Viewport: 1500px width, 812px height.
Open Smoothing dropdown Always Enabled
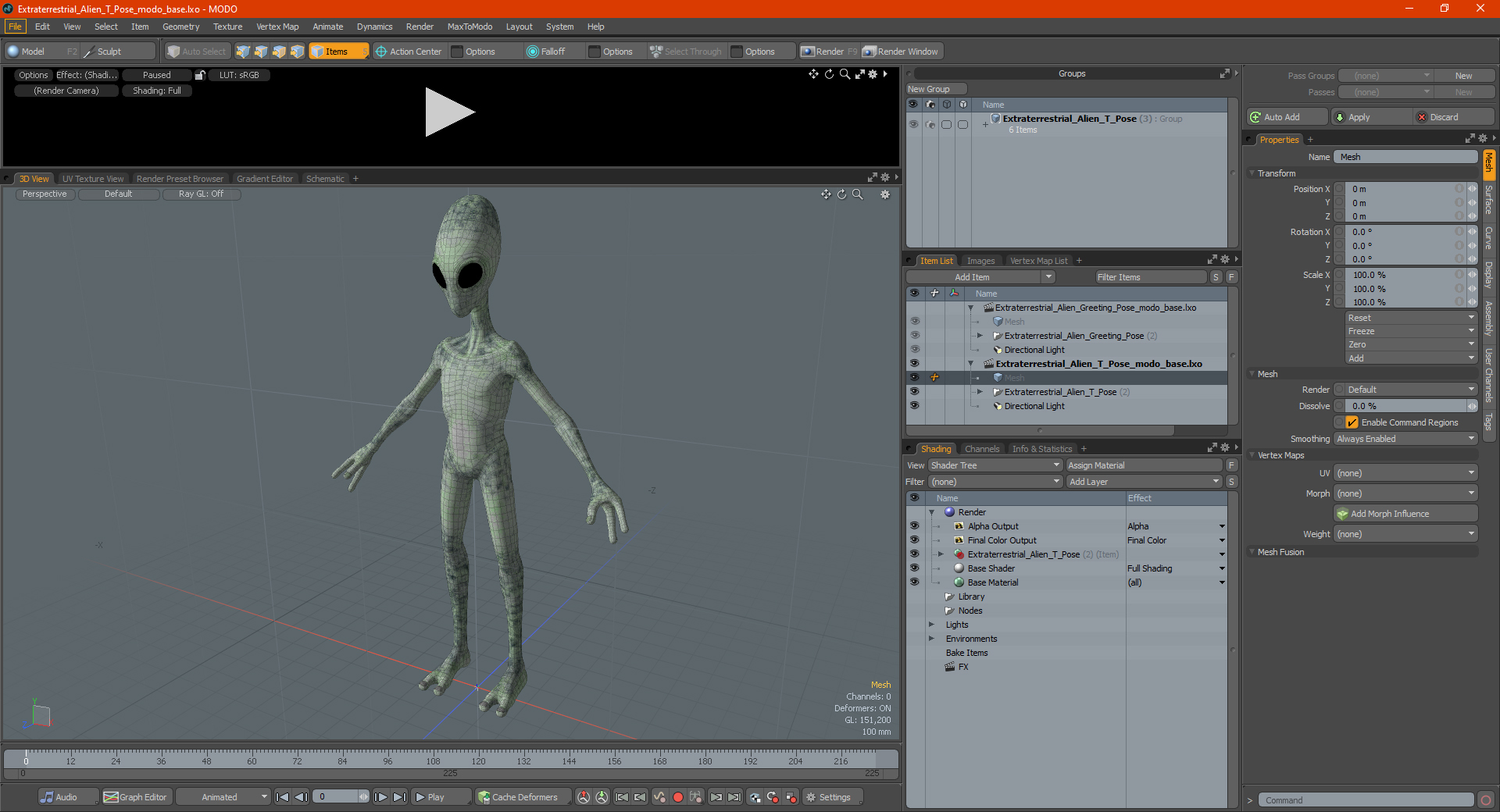click(1405, 439)
